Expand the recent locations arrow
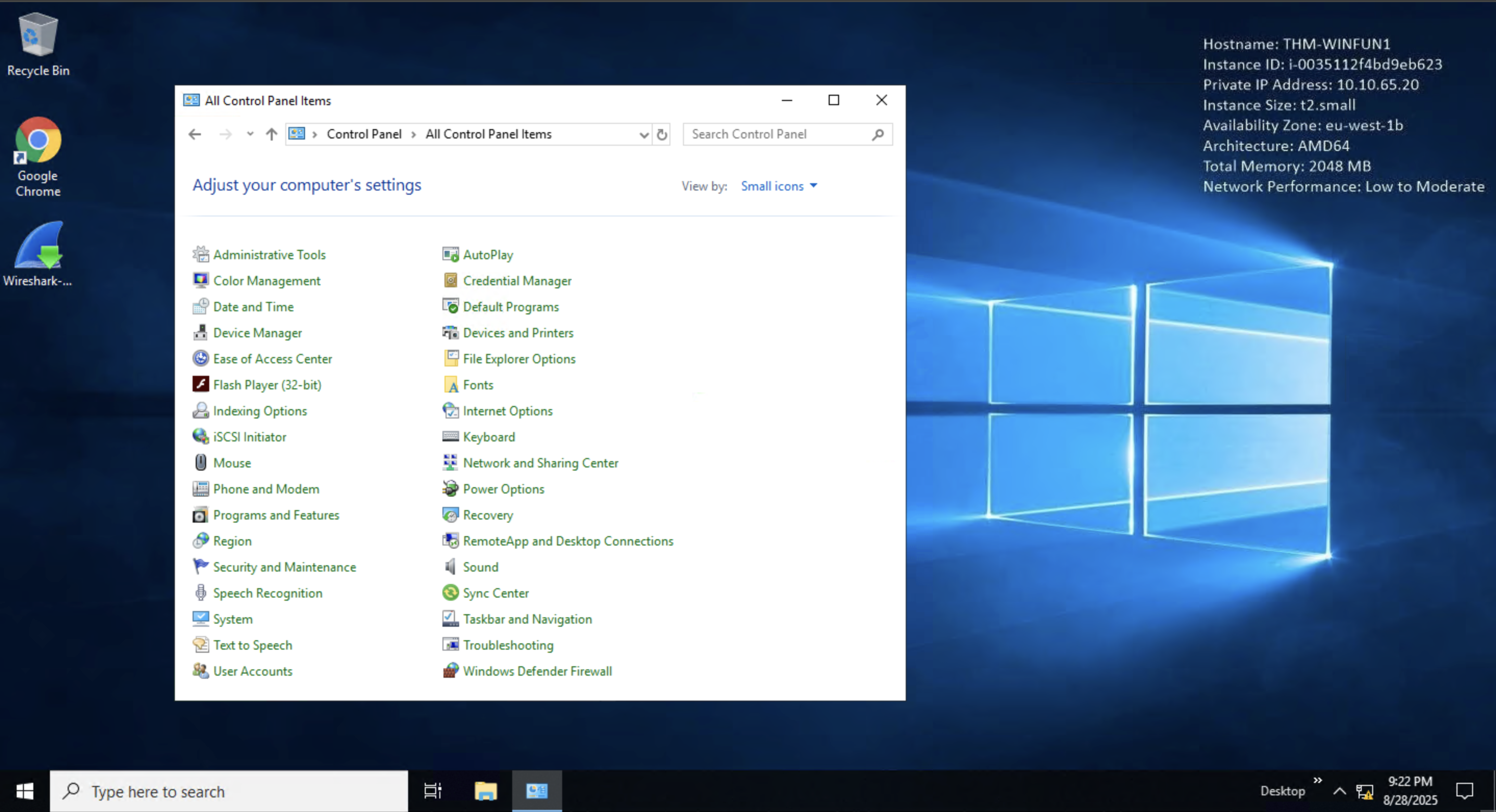 click(250, 134)
